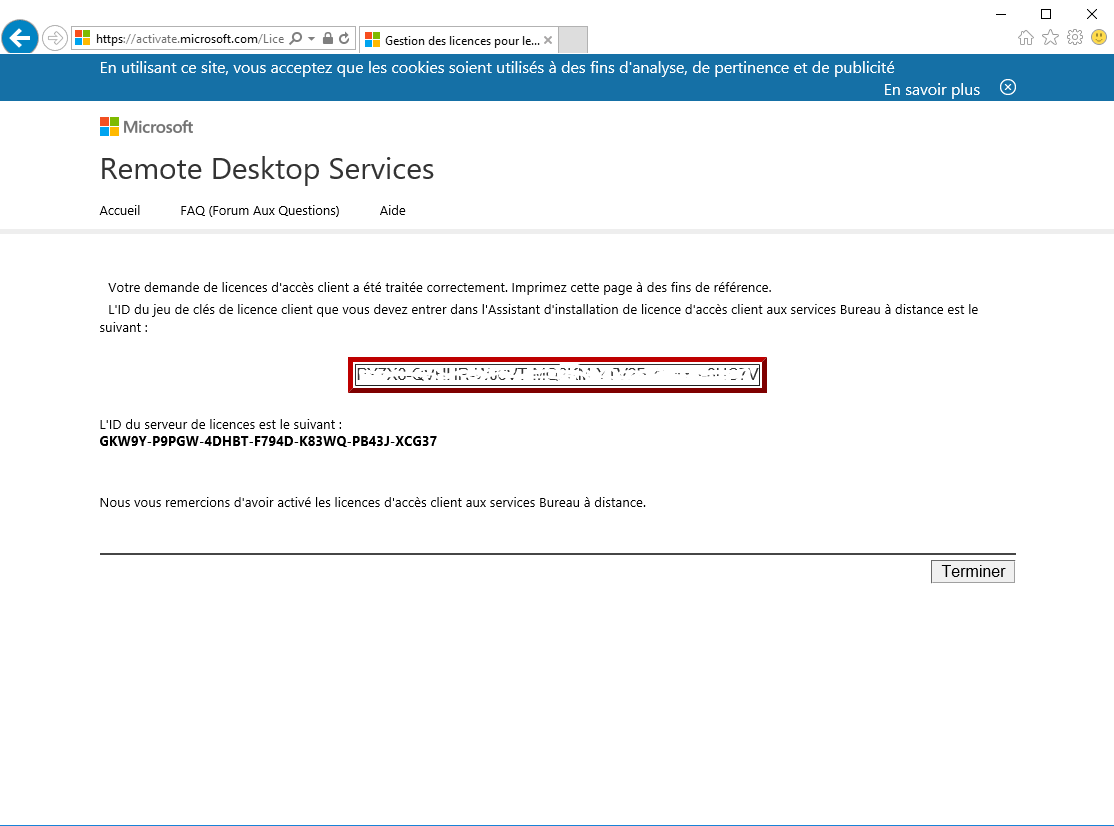Image resolution: width=1114 pixels, height=826 pixels.
Task: Open a new blank tab
Action: tap(573, 40)
